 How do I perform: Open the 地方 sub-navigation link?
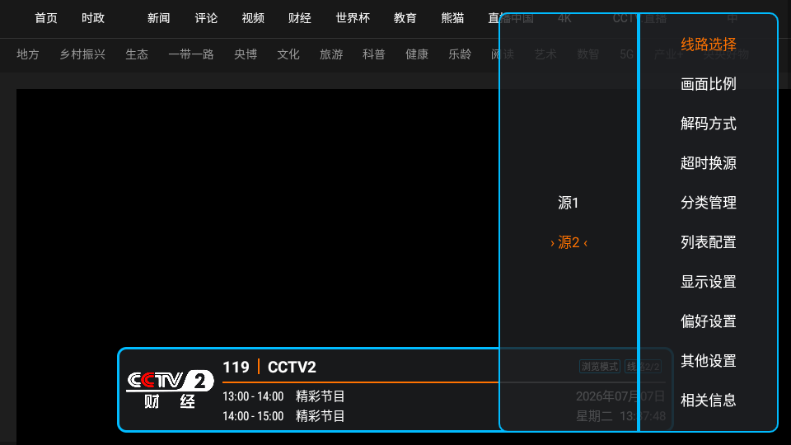tap(28, 54)
